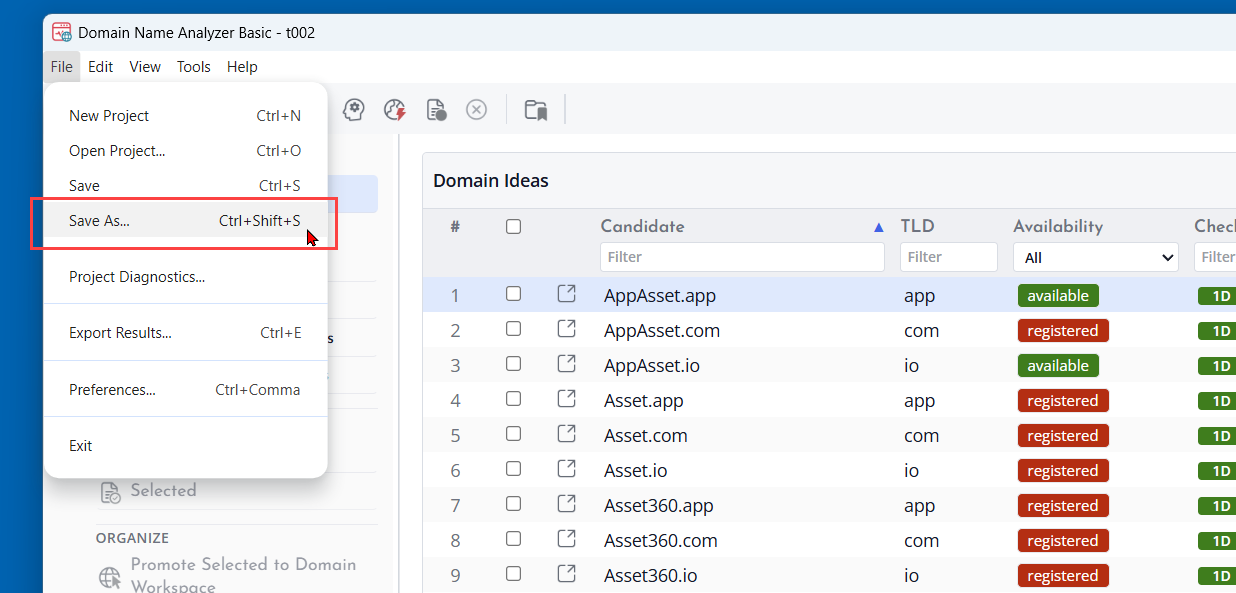The height and width of the screenshot is (593, 1236).
Task: Check the box for Asset.app row
Action: (x=513, y=399)
